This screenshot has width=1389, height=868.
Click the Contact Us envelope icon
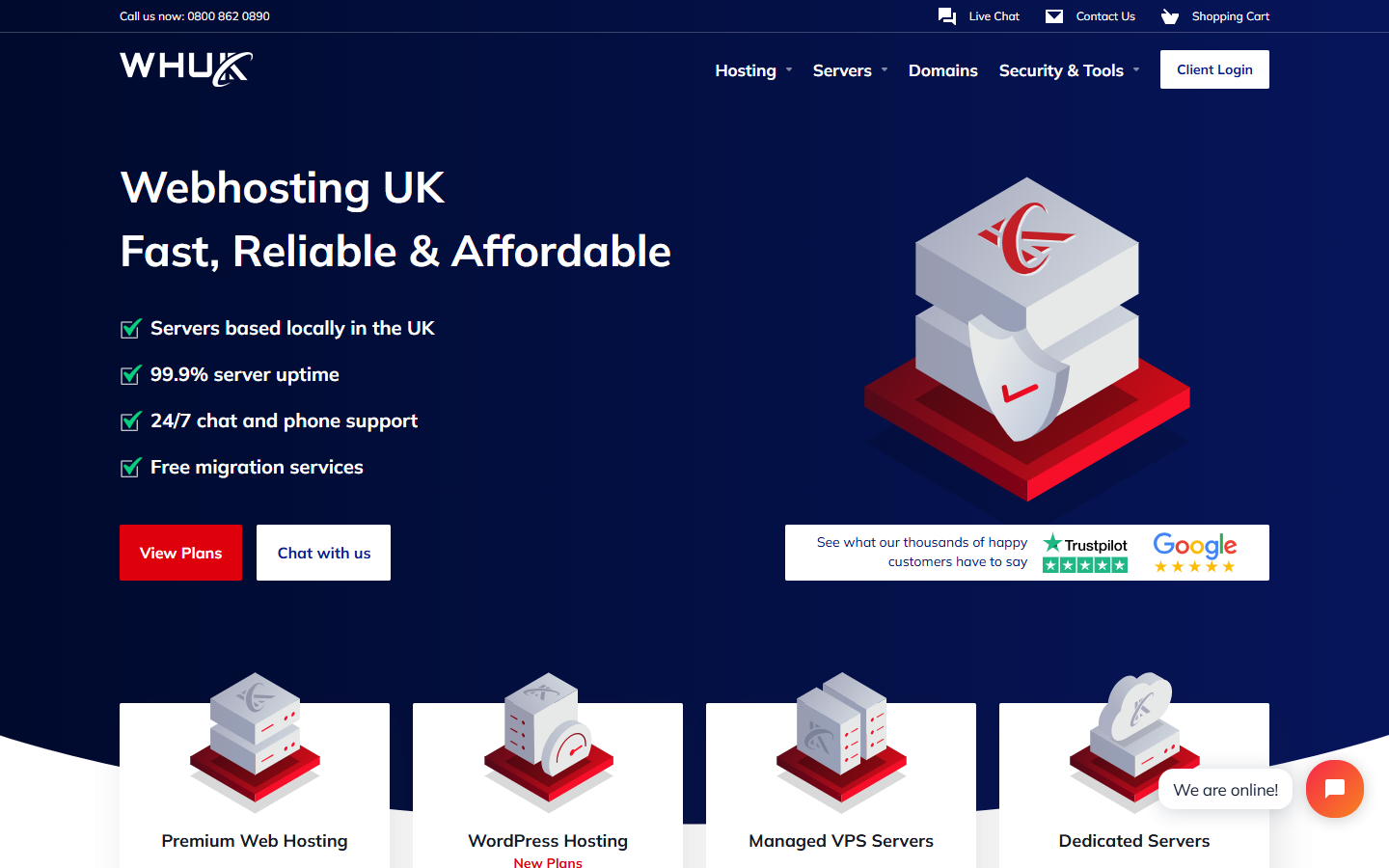click(x=1054, y=16)
